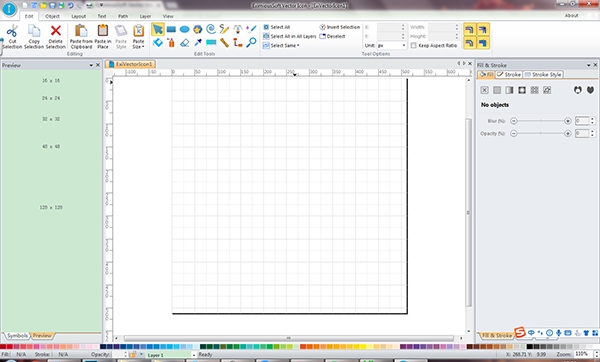Choose the Flat Color fill icon
The image size is (600, 362).
(497, 90)
